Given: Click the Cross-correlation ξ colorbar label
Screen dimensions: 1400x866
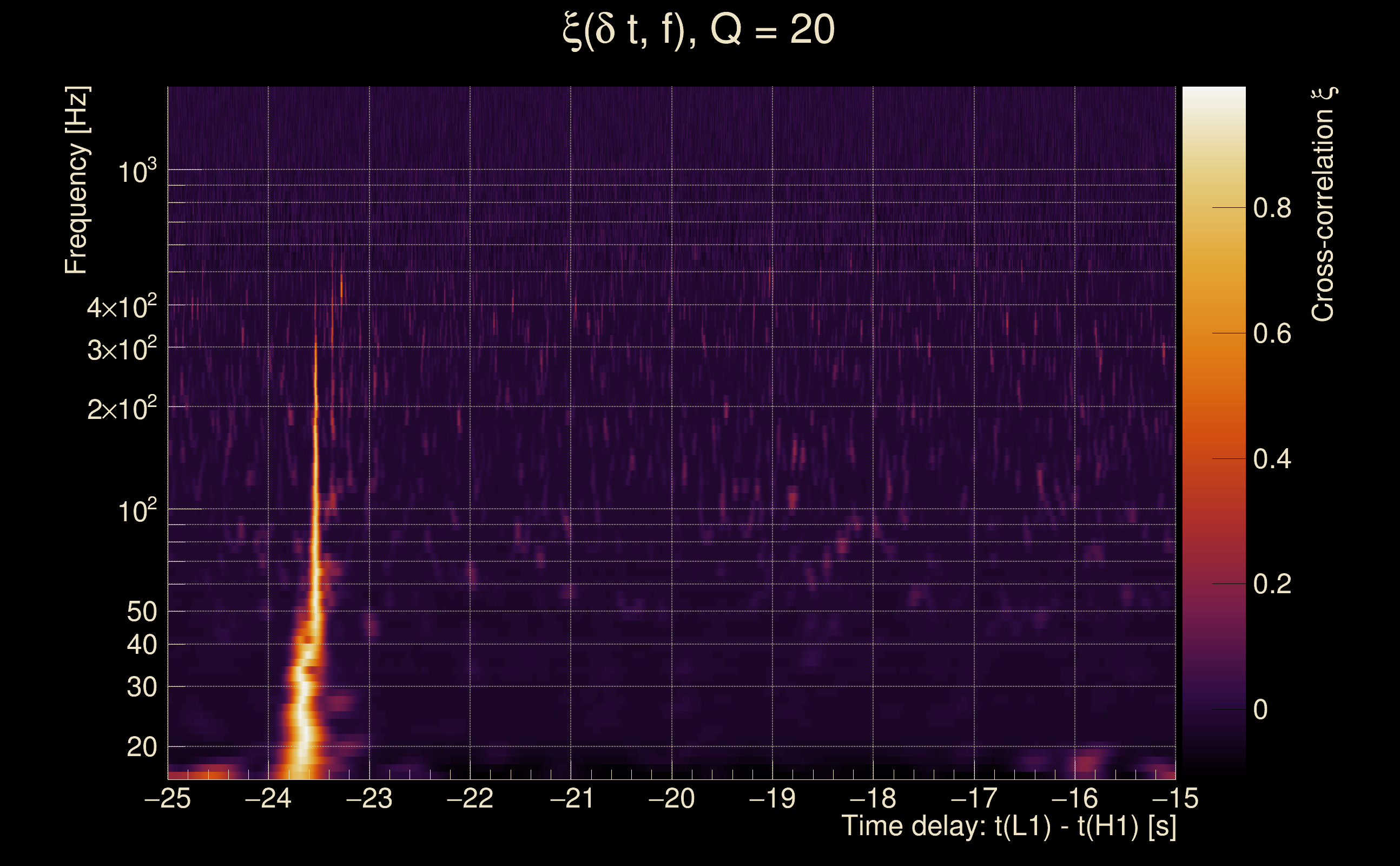Looking at the screenshot, I should coord(1323,205).
